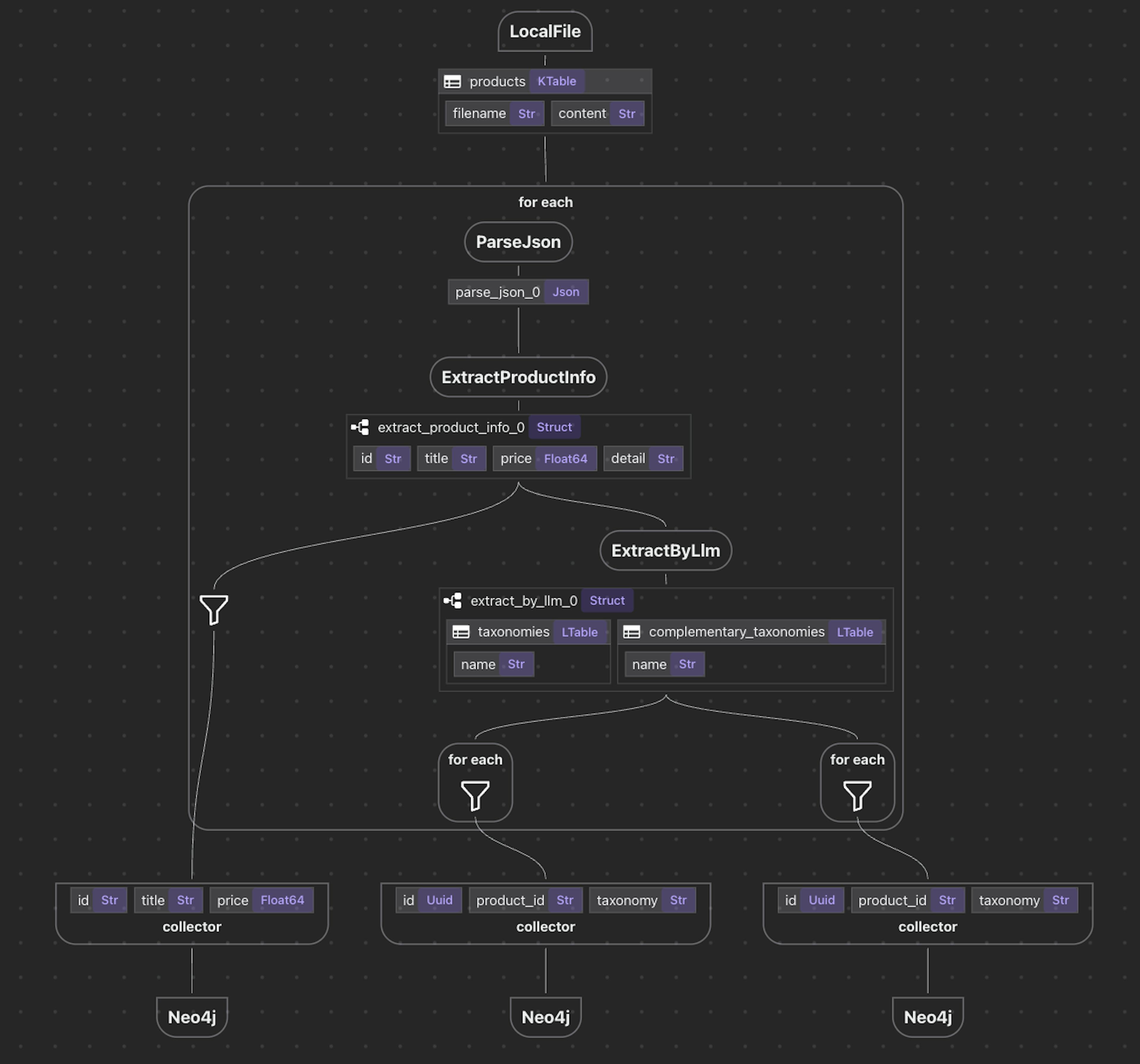The image size is (1140, 1064).
Task: Click the price Float64 field in struct
Action: [544, 459]
